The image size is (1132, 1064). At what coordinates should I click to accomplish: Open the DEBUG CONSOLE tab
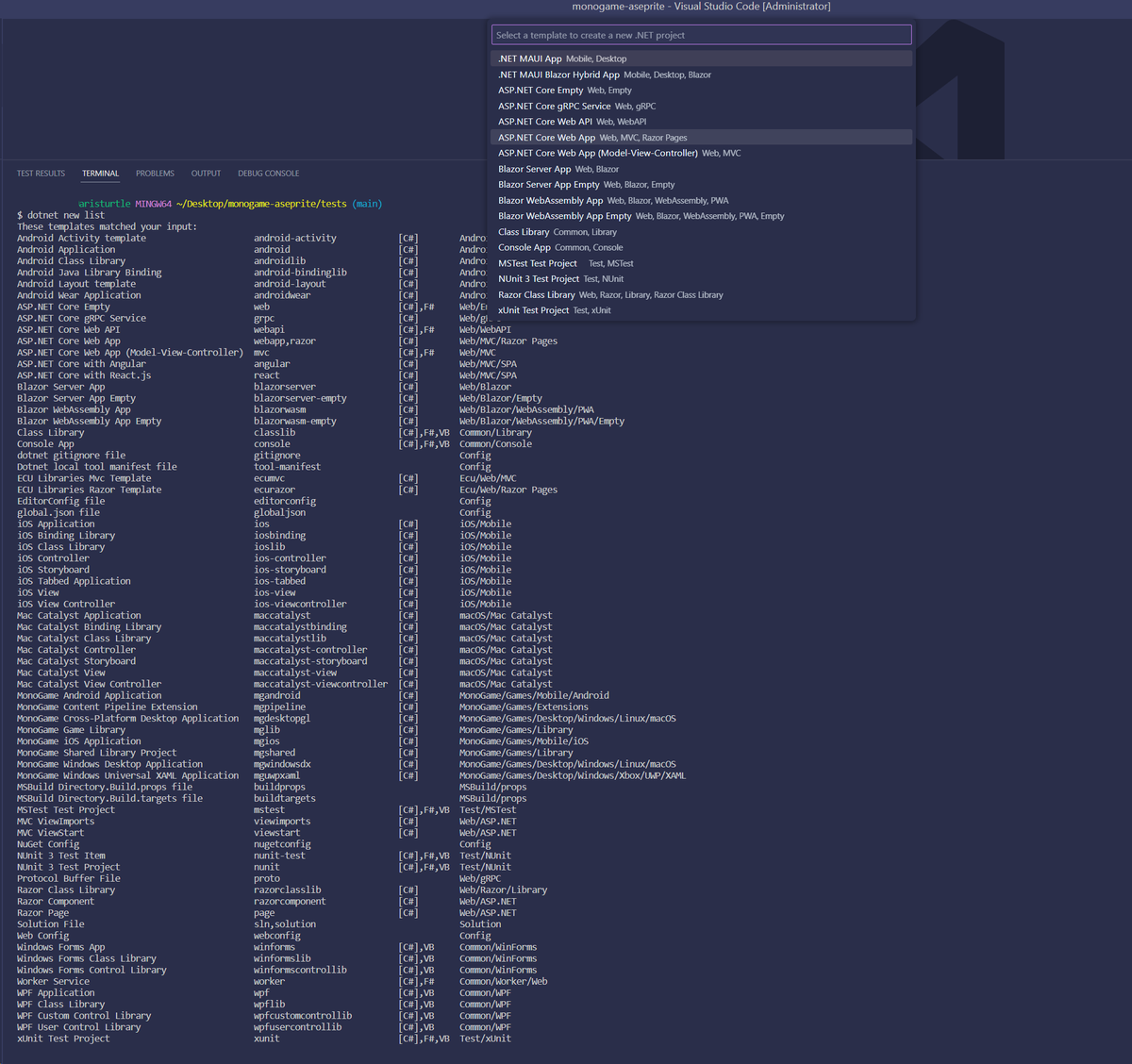point(268,174)
